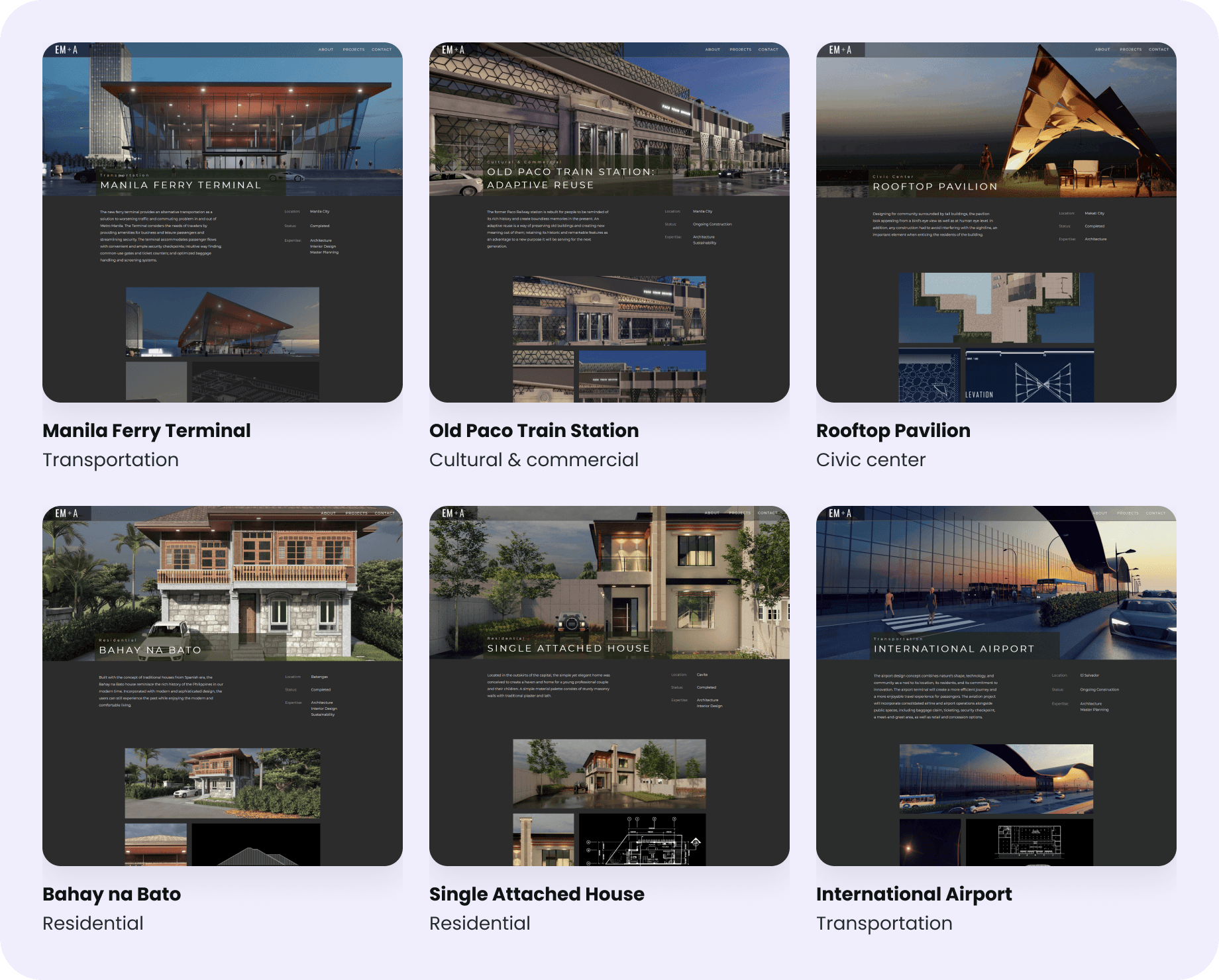Open the Rooftop Pavilion project title
This screenshot has width=1219, height=980.
[x=893, y=430]
